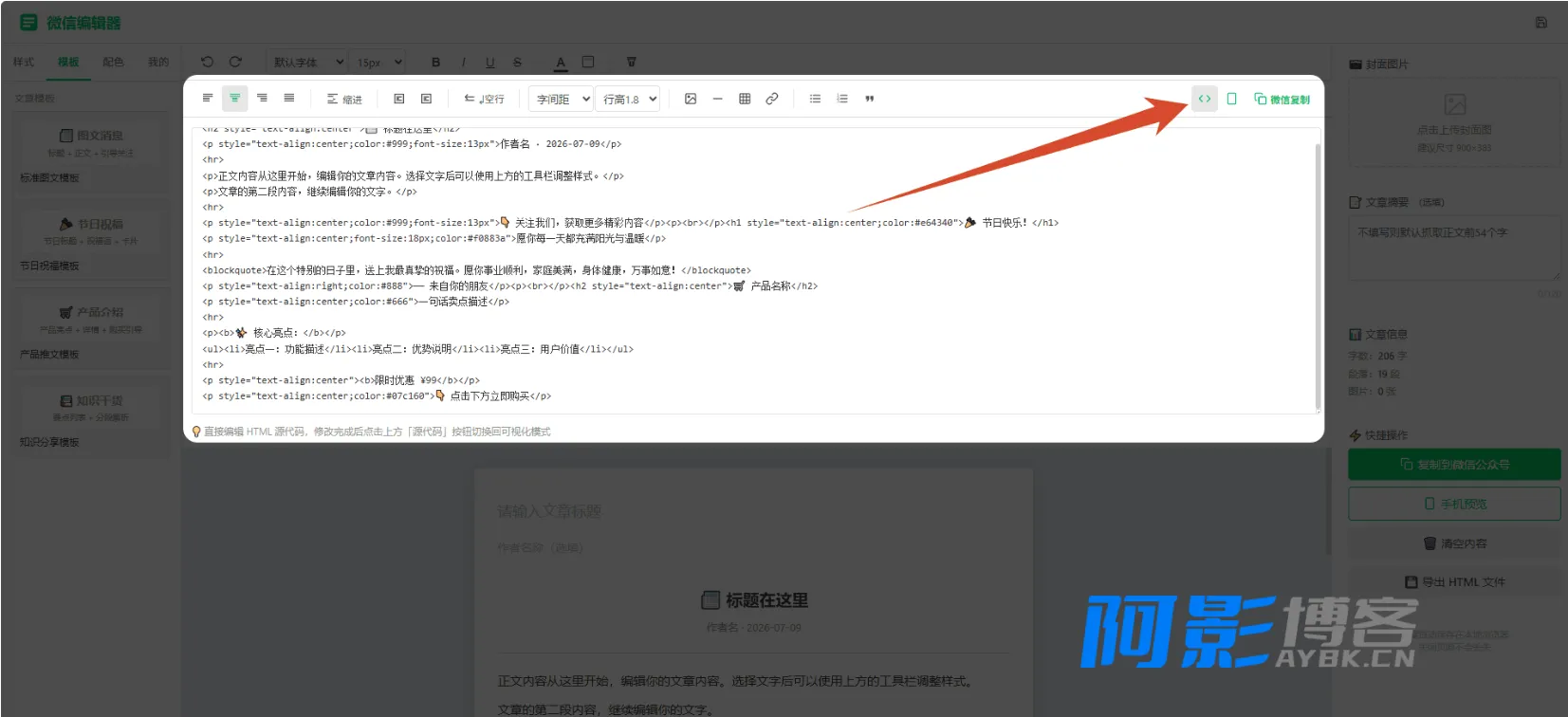The width and height of the screenshot is (1568, 717).
Task: Click the phone preview icon in toolbar
Action: (1231, 99)
